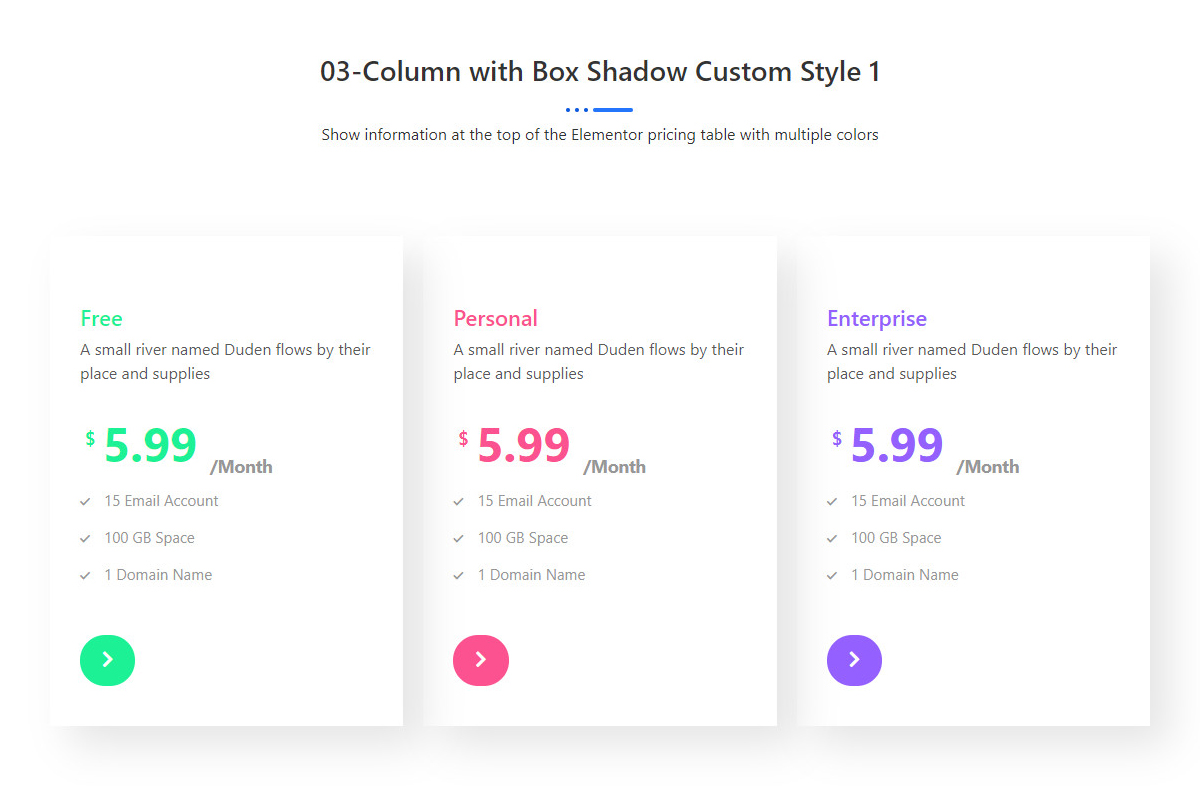Image resolution: width=1200 pixels, height=786 pixels.
Task: Click the pink arrow button in Personal plan
Action: [x=481, y=660]
